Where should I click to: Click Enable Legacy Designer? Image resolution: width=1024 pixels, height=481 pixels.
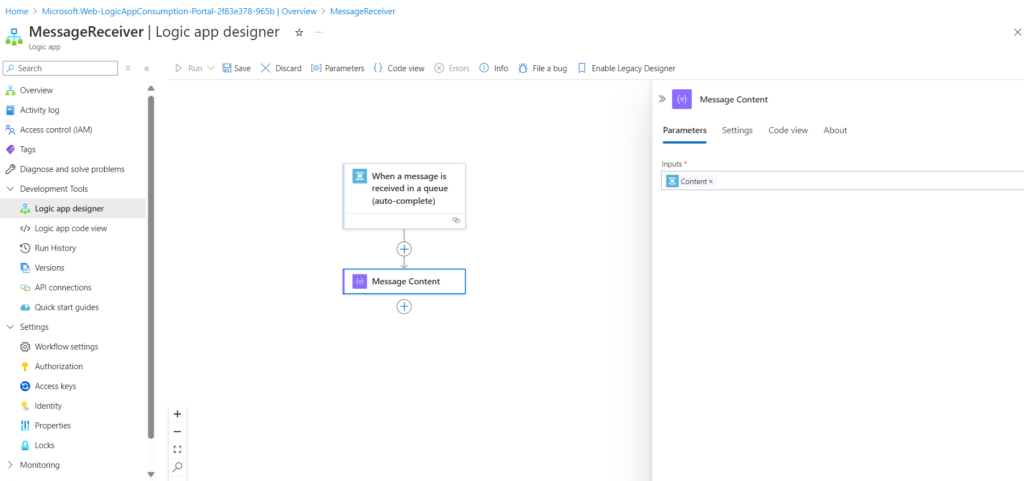tap(626, 68)
